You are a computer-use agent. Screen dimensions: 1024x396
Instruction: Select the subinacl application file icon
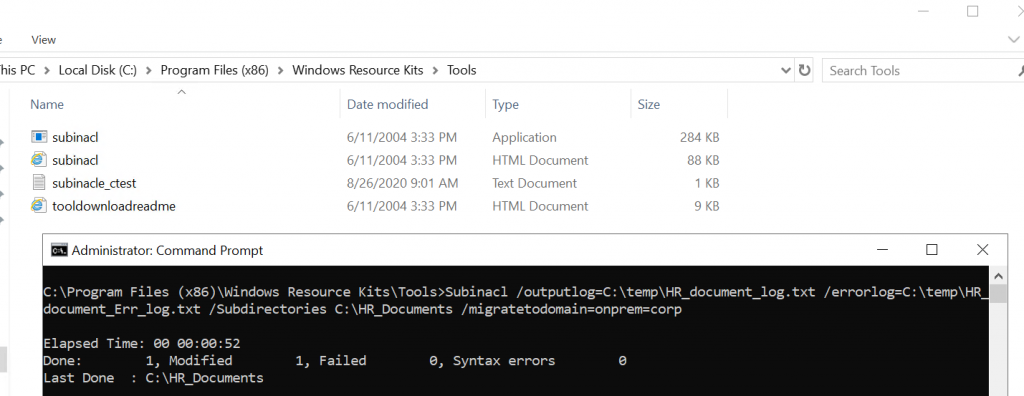tap(39, 137)
